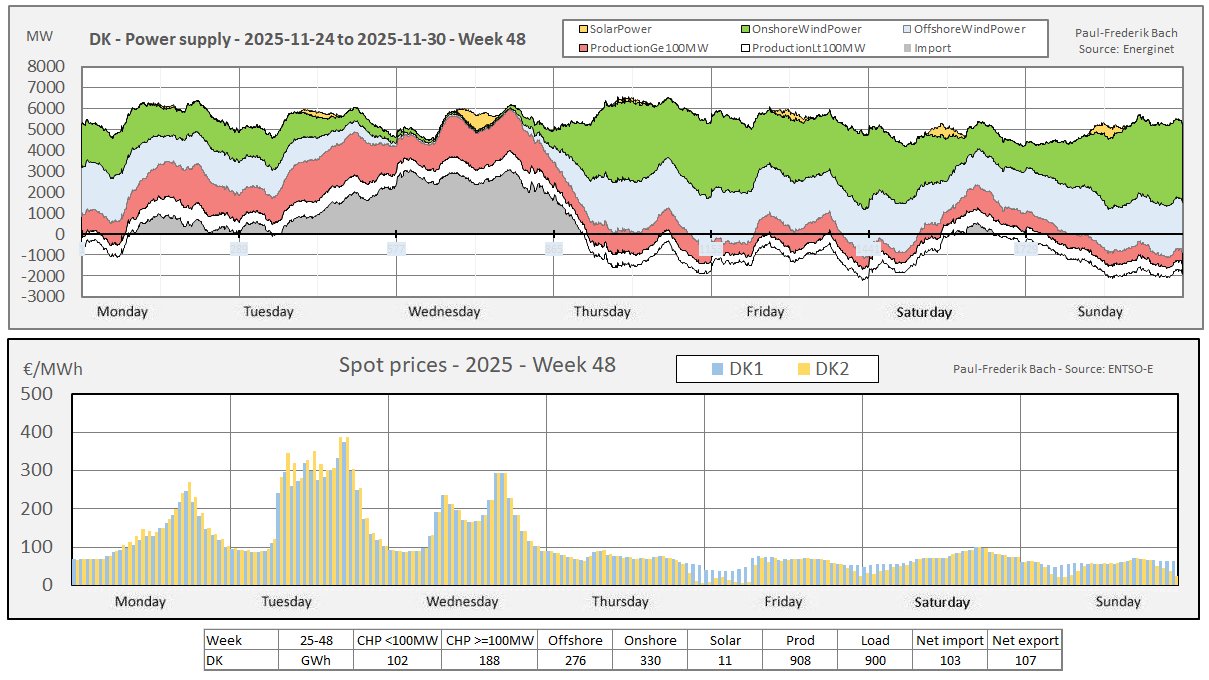Click the DK1 blue legend marker

[716, 369]
